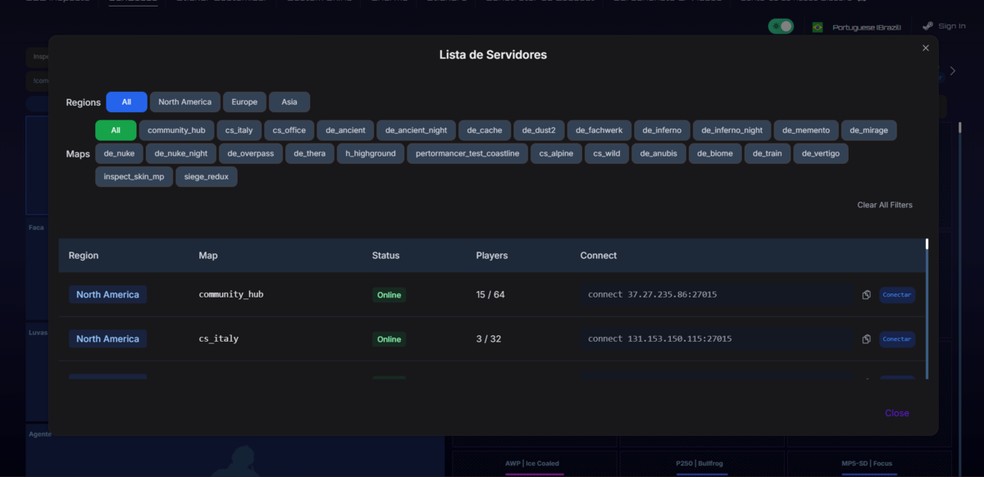Click the Players column header
Screen dimensions: 984x477
point(492,255)
